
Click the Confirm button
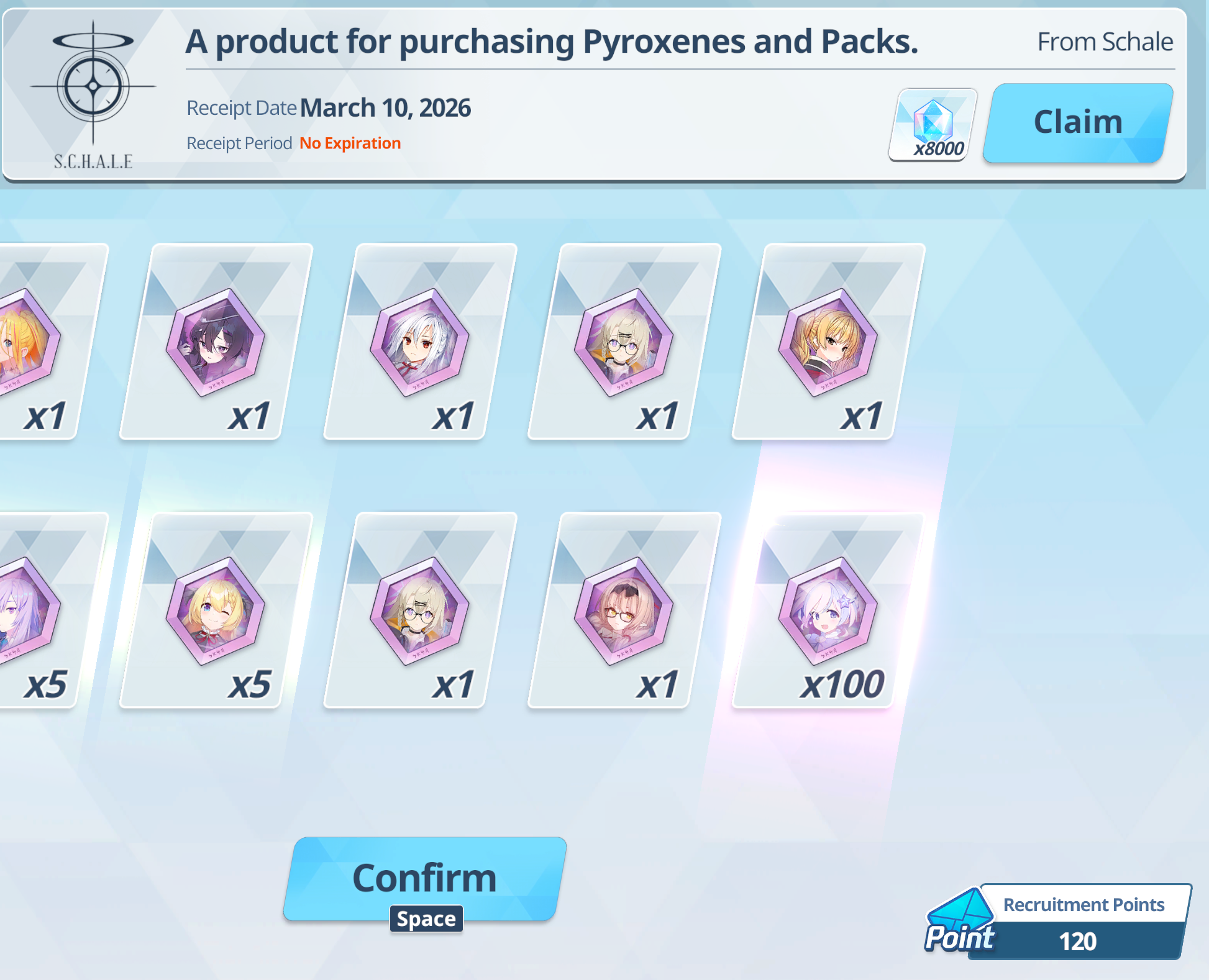pyautogui.click(x=425, y=878)
